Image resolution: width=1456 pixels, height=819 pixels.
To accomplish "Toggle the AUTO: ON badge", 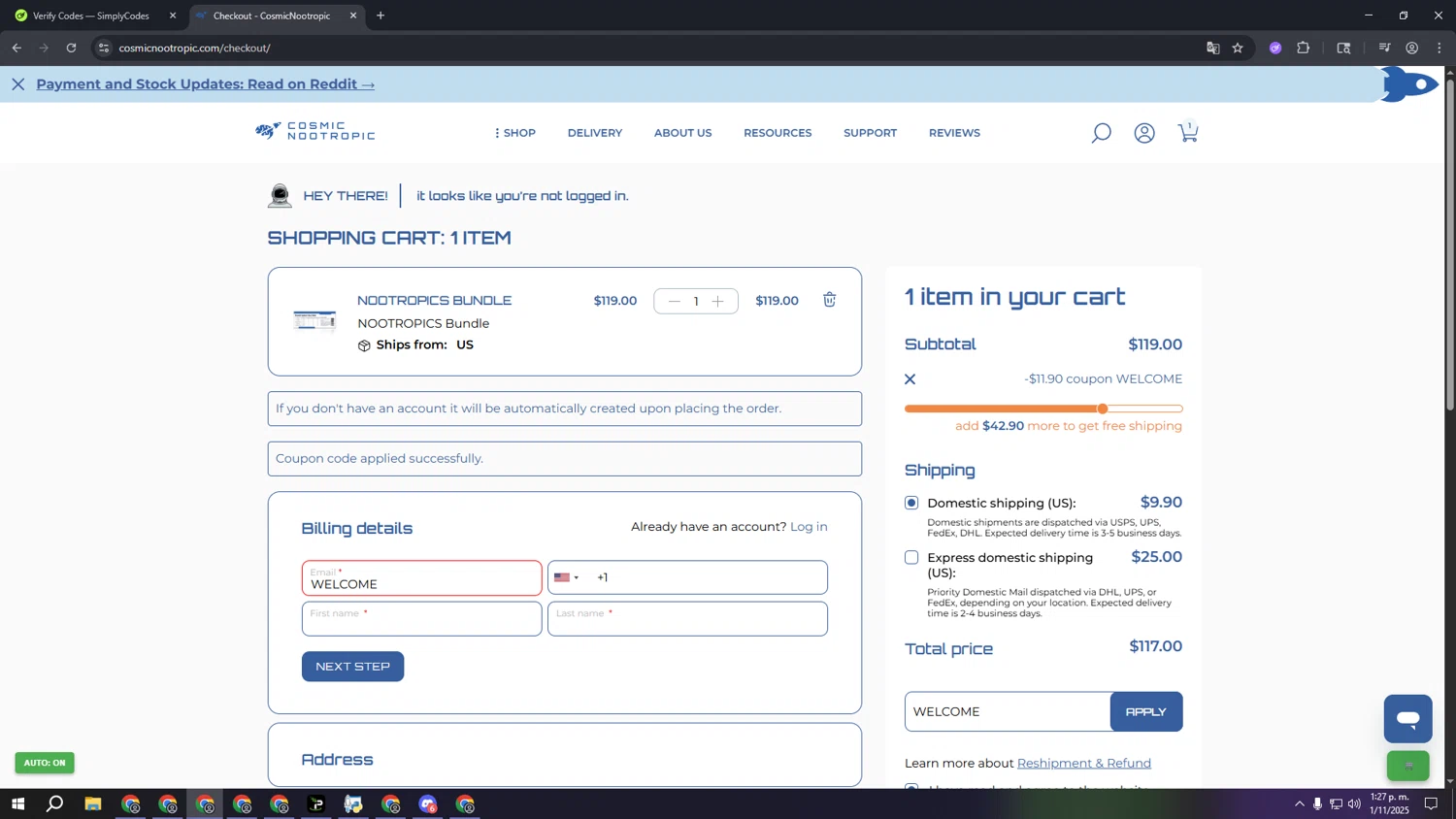I will coord(45,763).
